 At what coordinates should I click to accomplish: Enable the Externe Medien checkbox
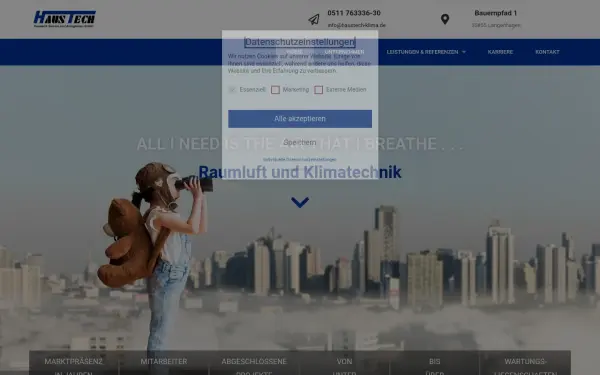318,90
